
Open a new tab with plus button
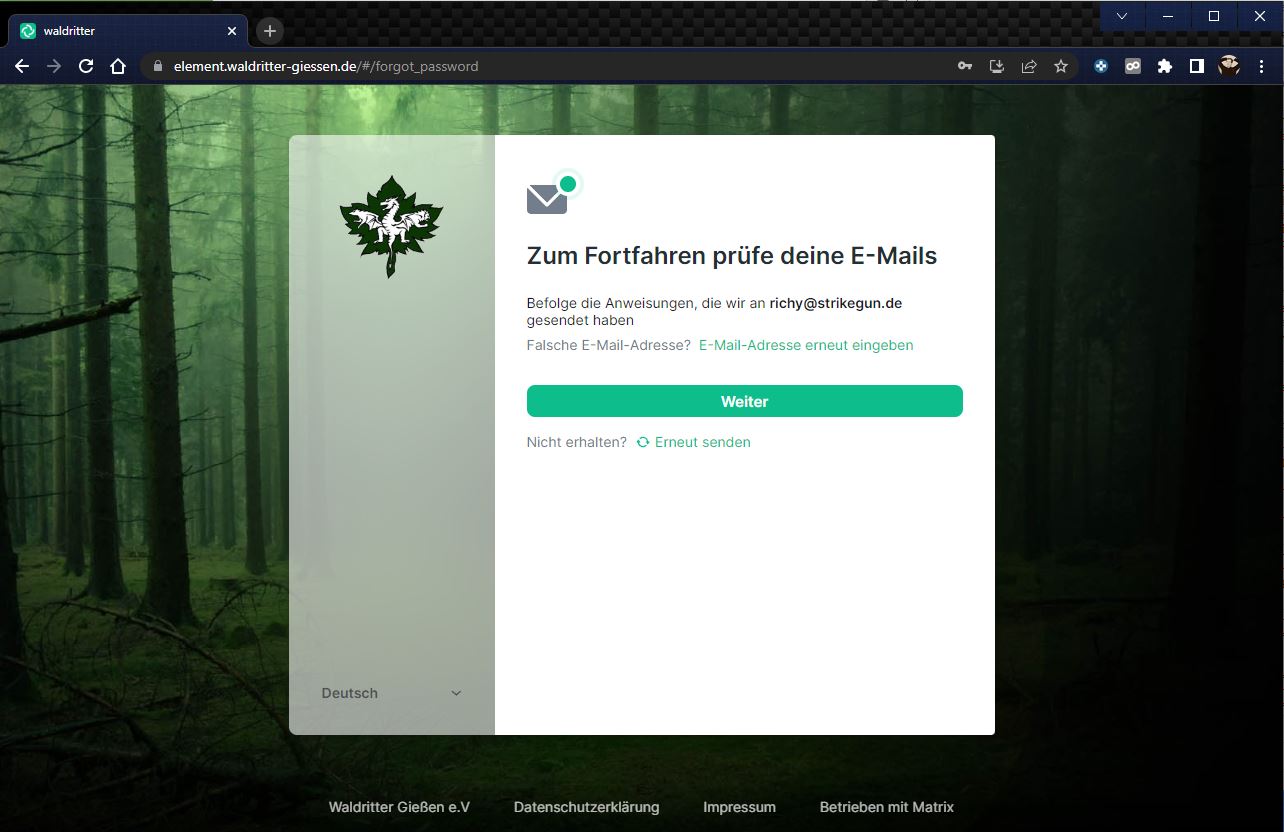(269, 31)
